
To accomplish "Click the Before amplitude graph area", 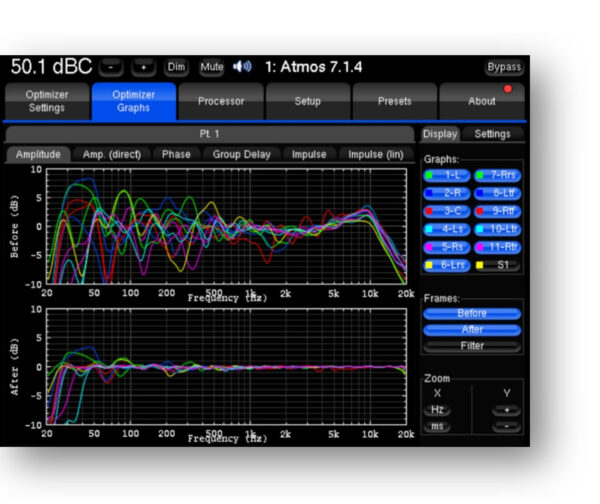I will 226,226.
